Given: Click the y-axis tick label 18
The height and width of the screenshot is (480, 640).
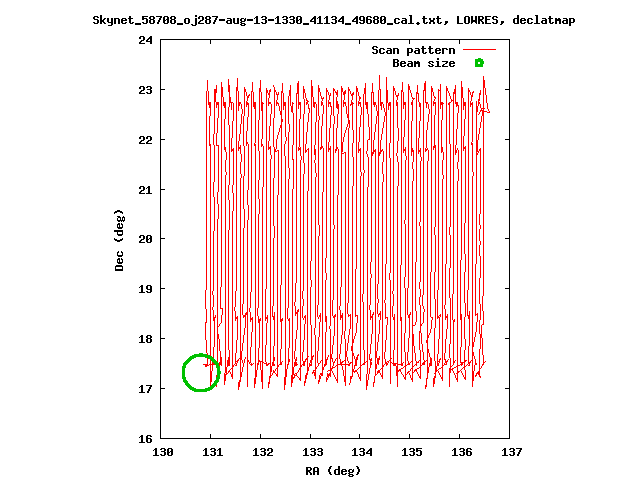Looking at the screenshot, I should click(x=145, y=339).
